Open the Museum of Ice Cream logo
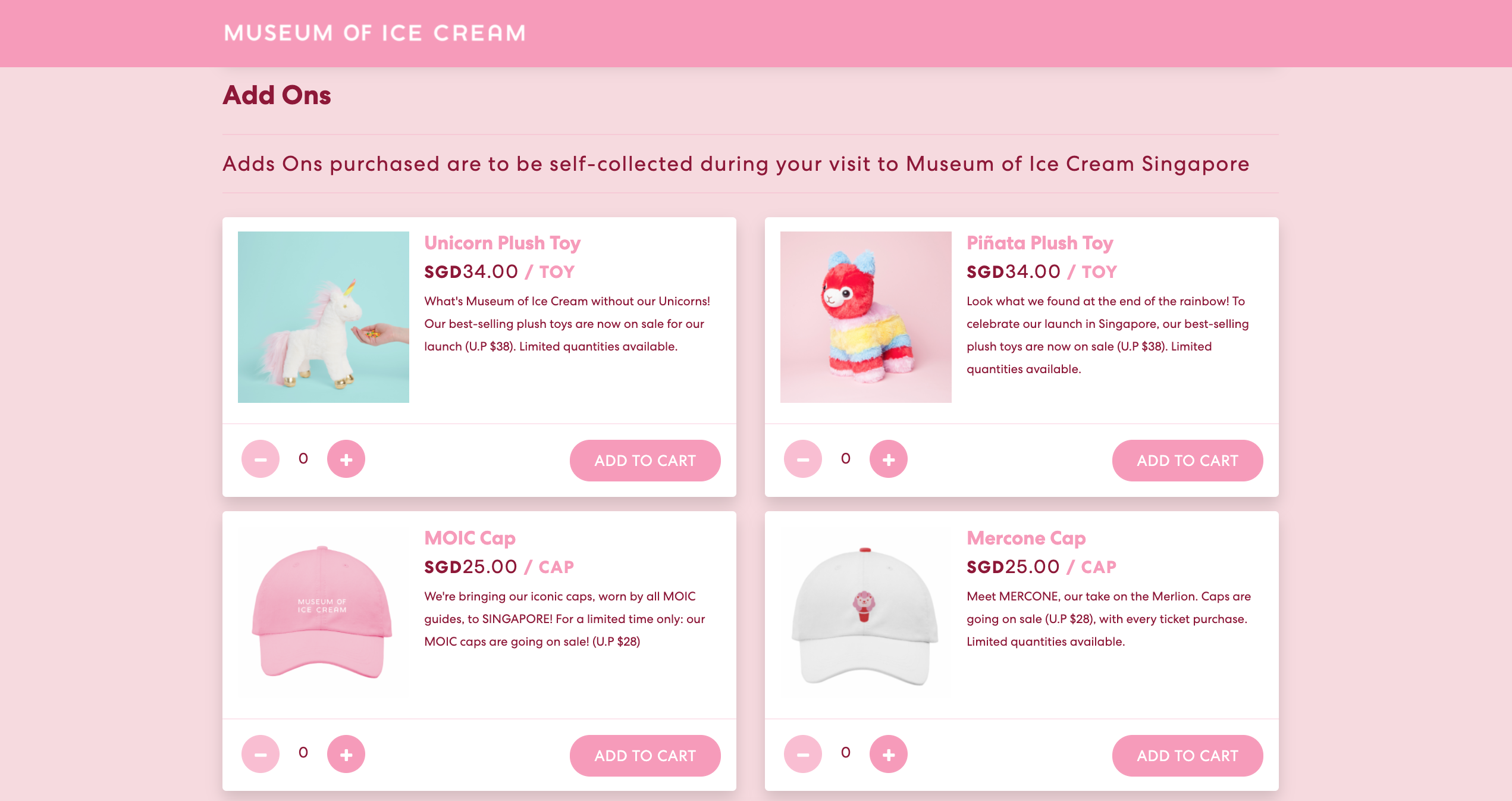Screen dimensions: 1512x801 pos(375,33)
